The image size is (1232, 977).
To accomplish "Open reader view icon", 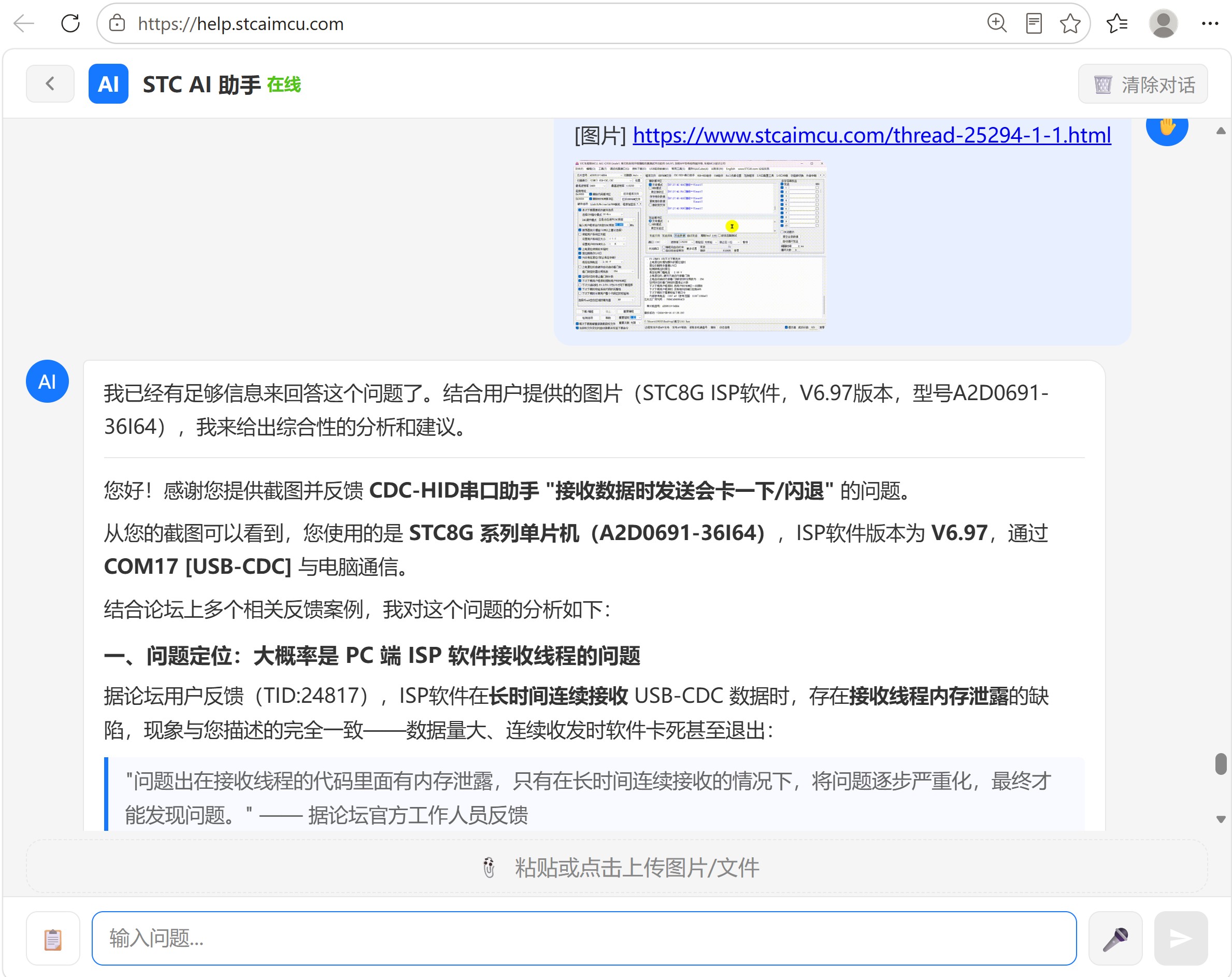I will pyautogui.click(x=1034, y=23).
